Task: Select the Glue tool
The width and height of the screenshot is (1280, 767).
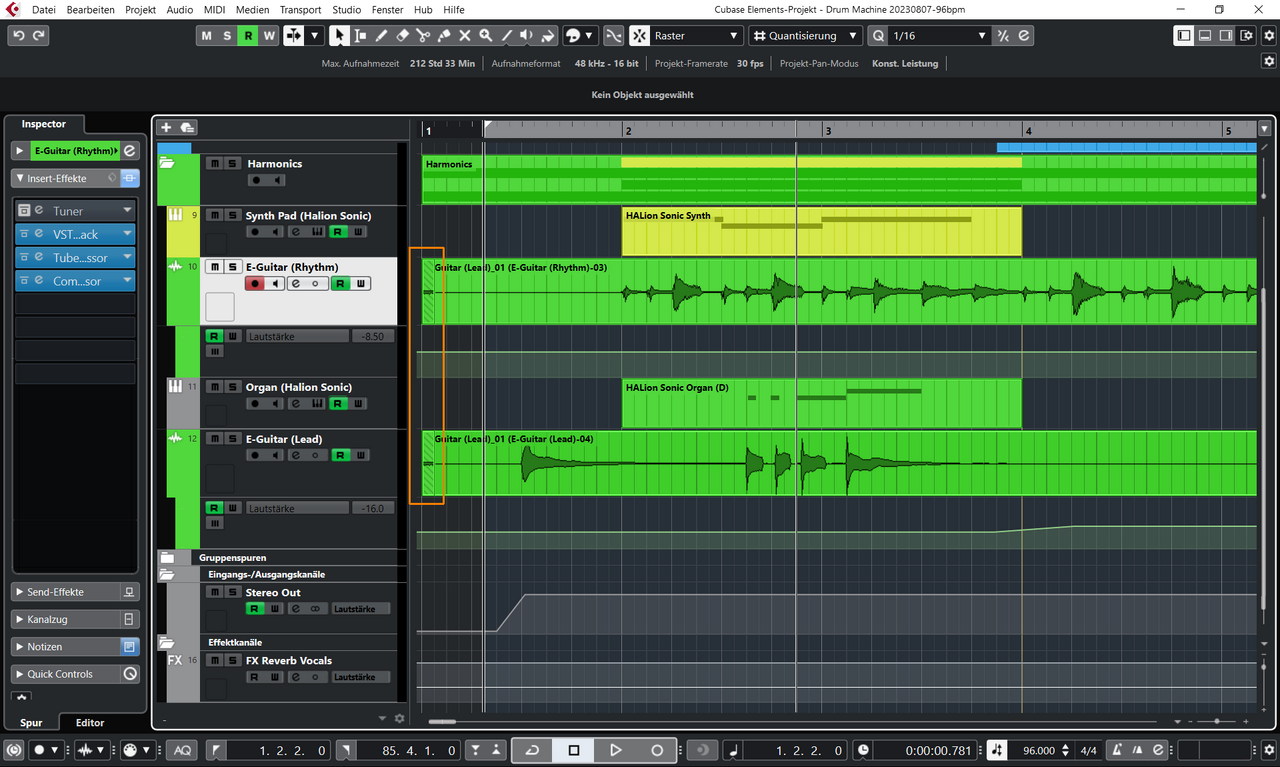Action: pyautogui.click(x=444, y=36)
